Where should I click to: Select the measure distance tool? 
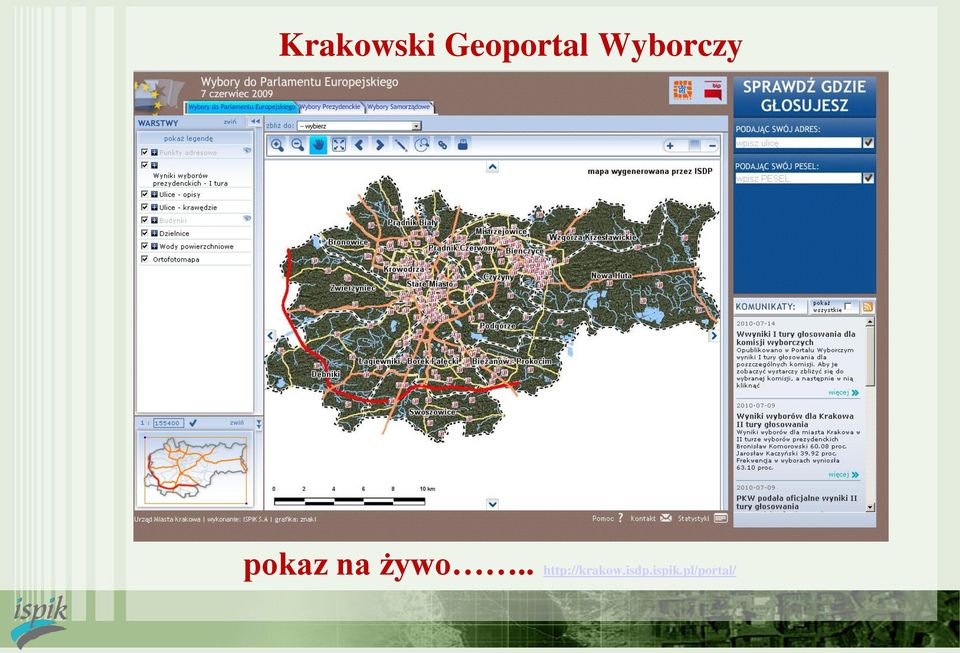point(400,145)
